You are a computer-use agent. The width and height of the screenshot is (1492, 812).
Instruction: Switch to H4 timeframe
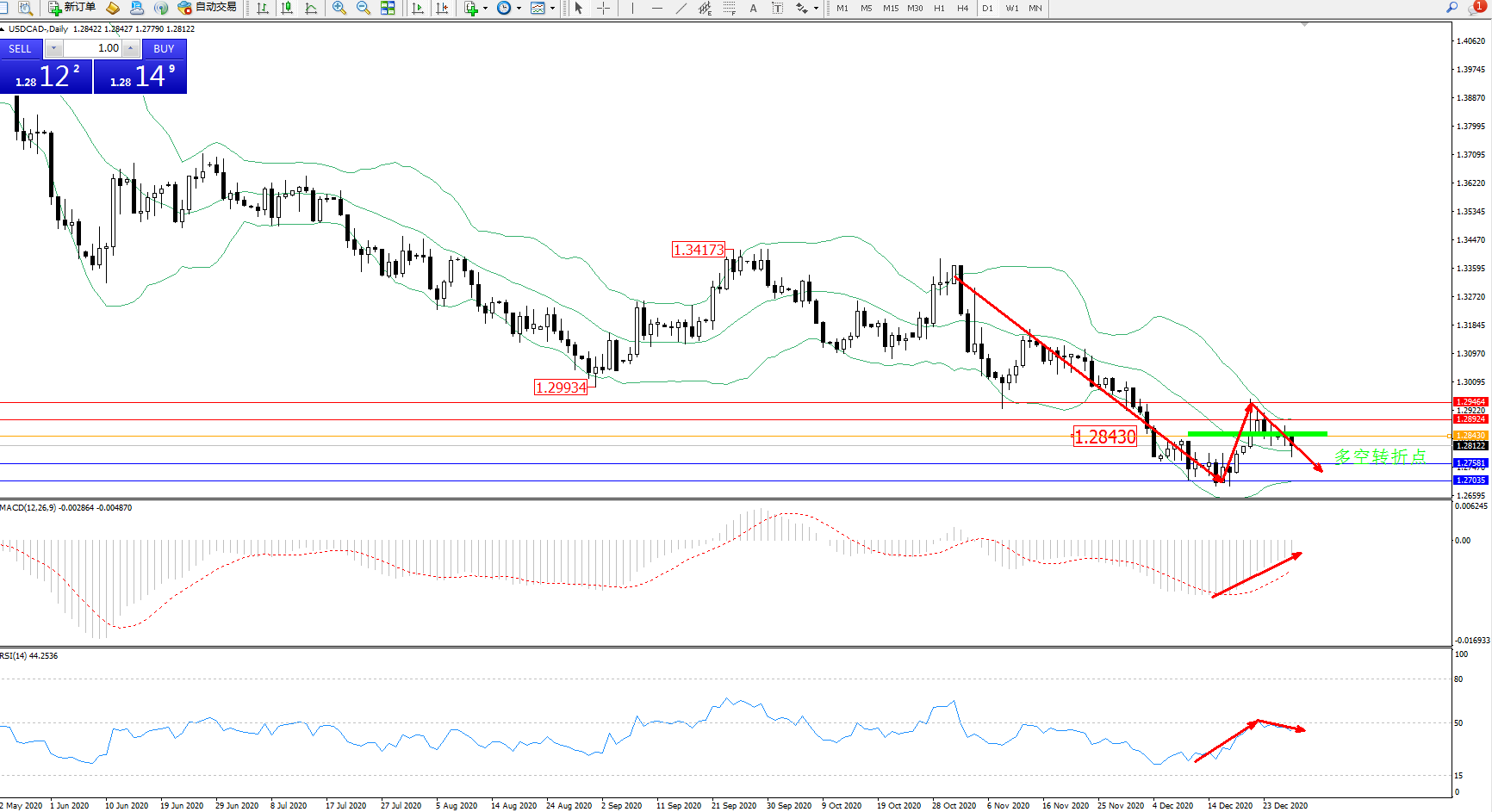click(962, 8)
